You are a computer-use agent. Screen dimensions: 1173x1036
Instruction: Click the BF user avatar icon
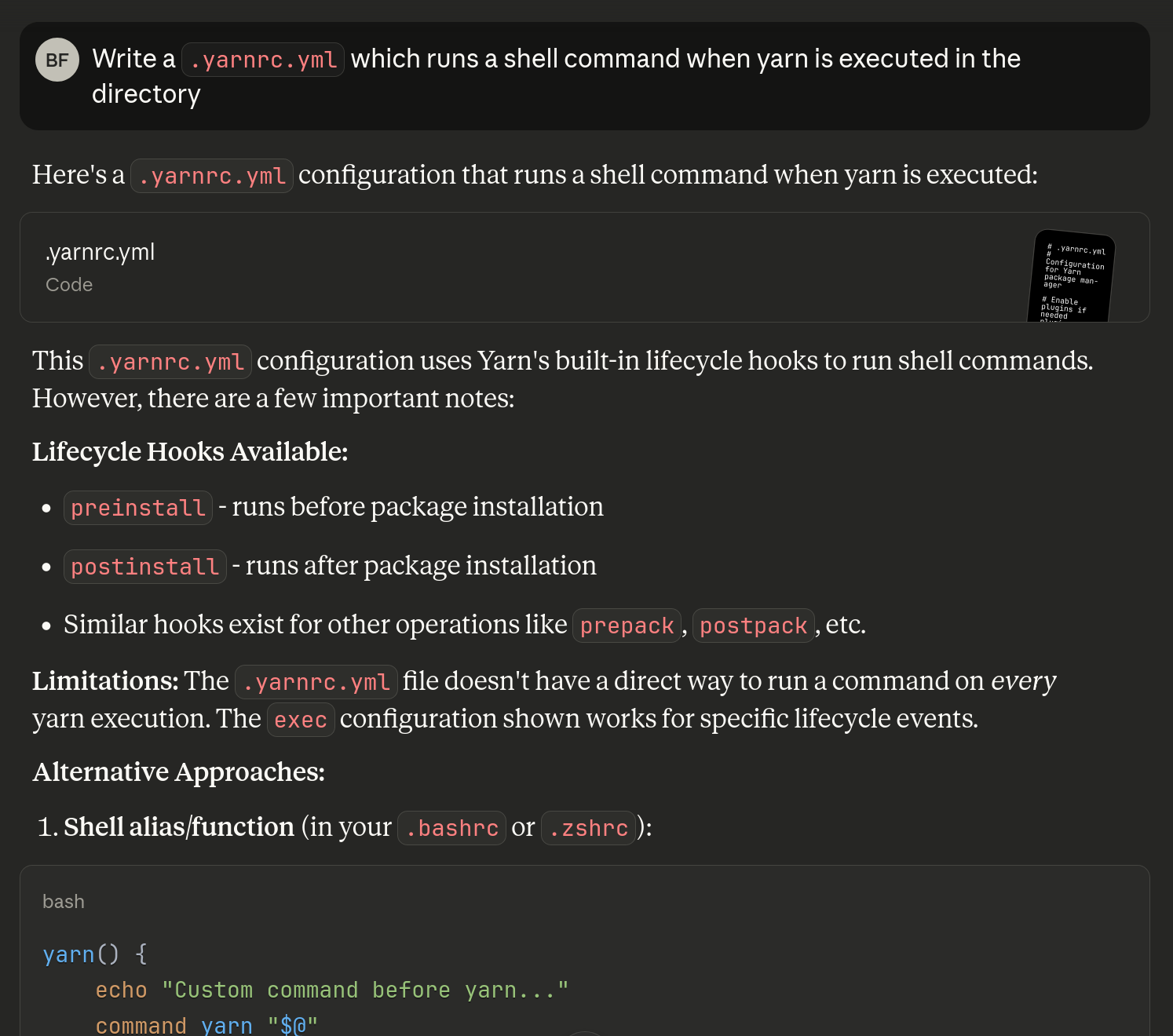tap(57, 59)
